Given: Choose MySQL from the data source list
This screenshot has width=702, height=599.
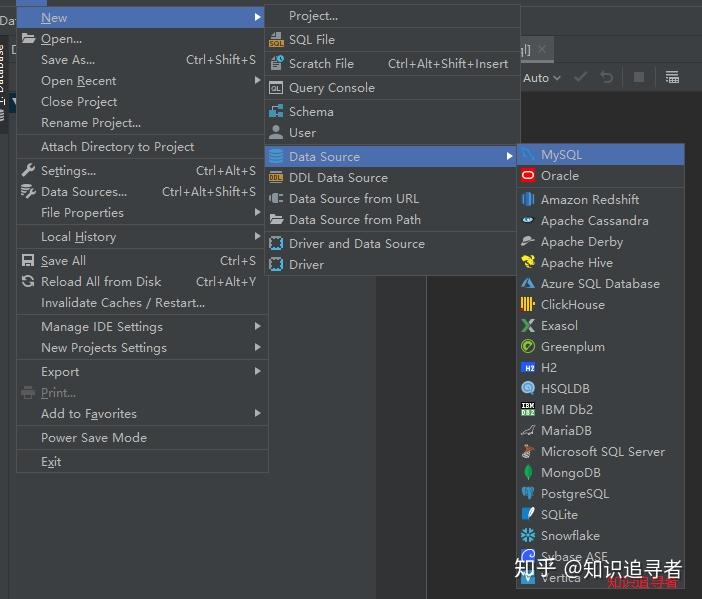Looking at the screenshot, I should click(600, 155).
